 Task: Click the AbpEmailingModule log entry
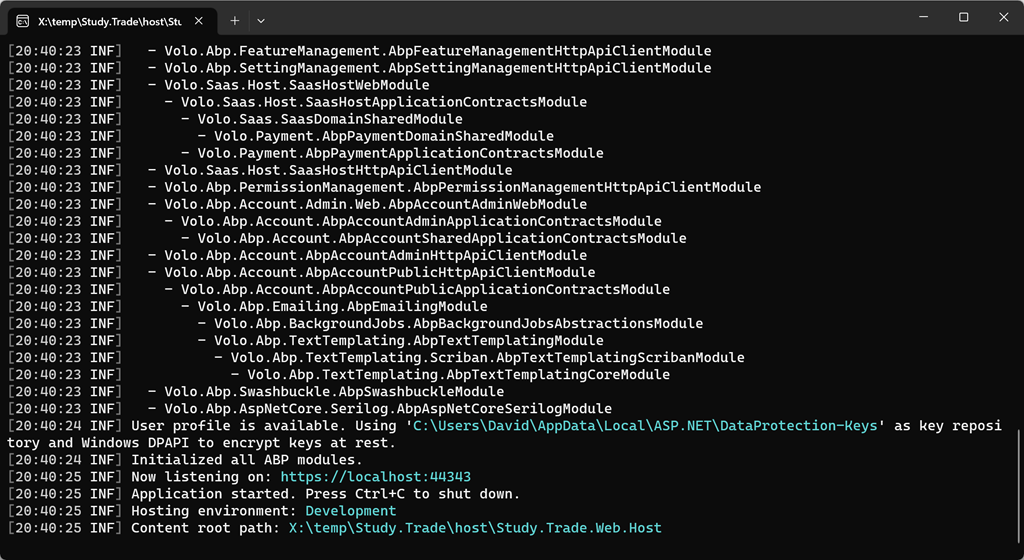pos(342,307)
